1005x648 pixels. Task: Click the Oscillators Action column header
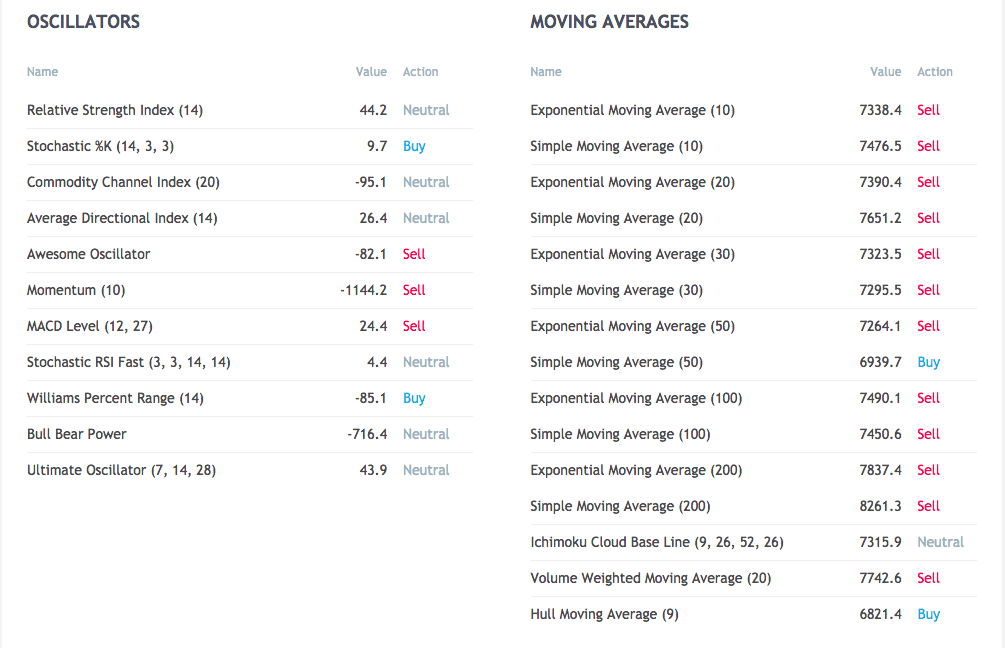420,72
